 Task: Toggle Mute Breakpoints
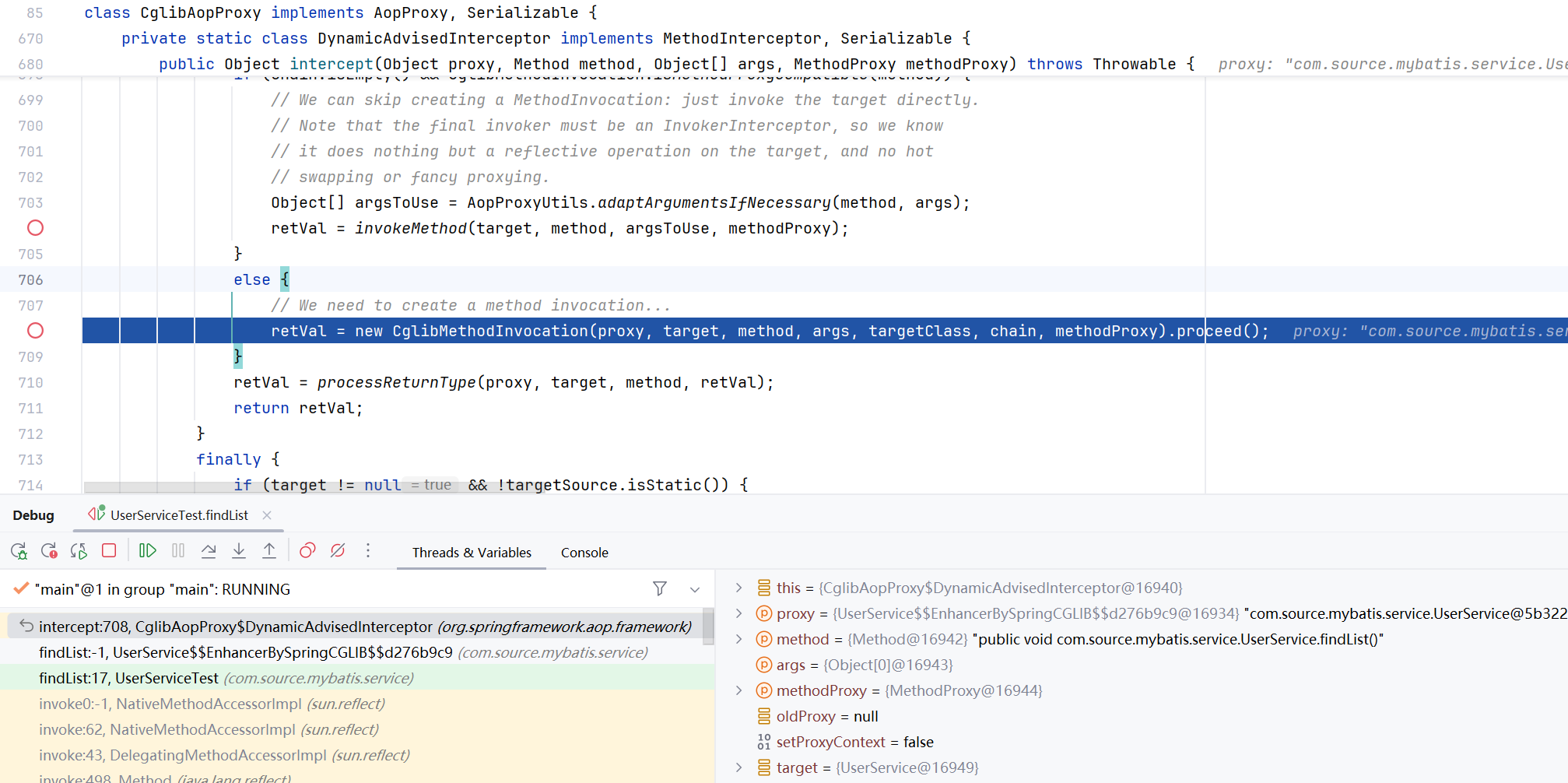pos(338,551)
